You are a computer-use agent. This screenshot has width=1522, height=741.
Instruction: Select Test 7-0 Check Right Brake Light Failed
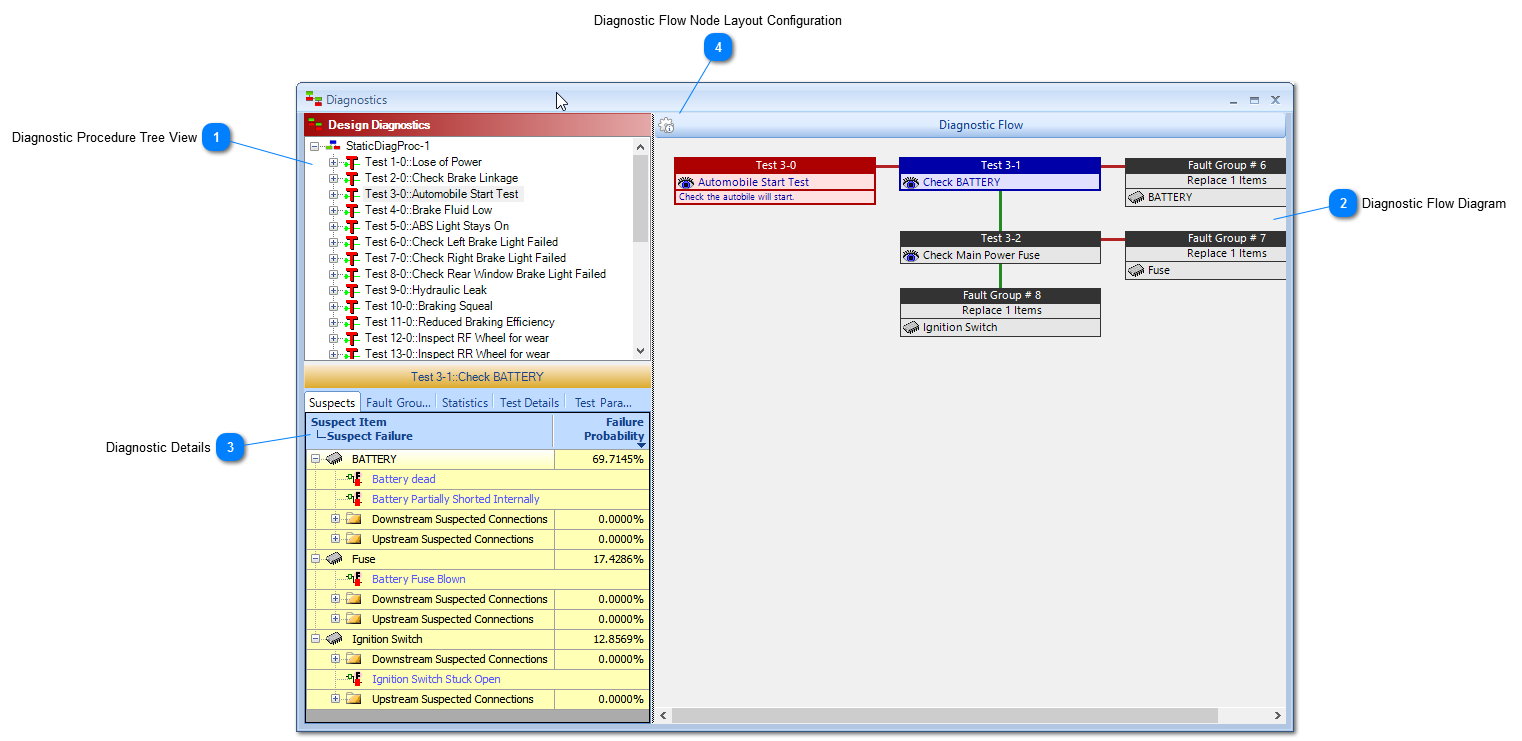tap(465, 258)
